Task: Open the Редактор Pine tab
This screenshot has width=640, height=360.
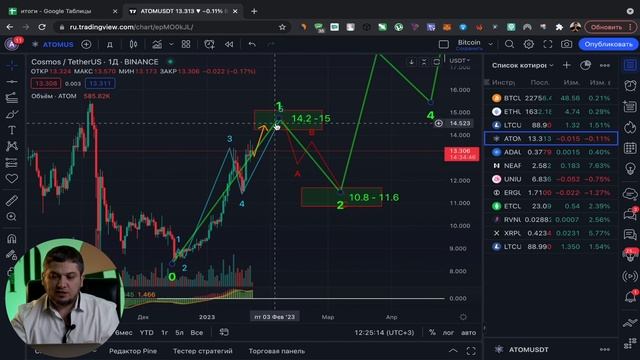Action: 133,351
